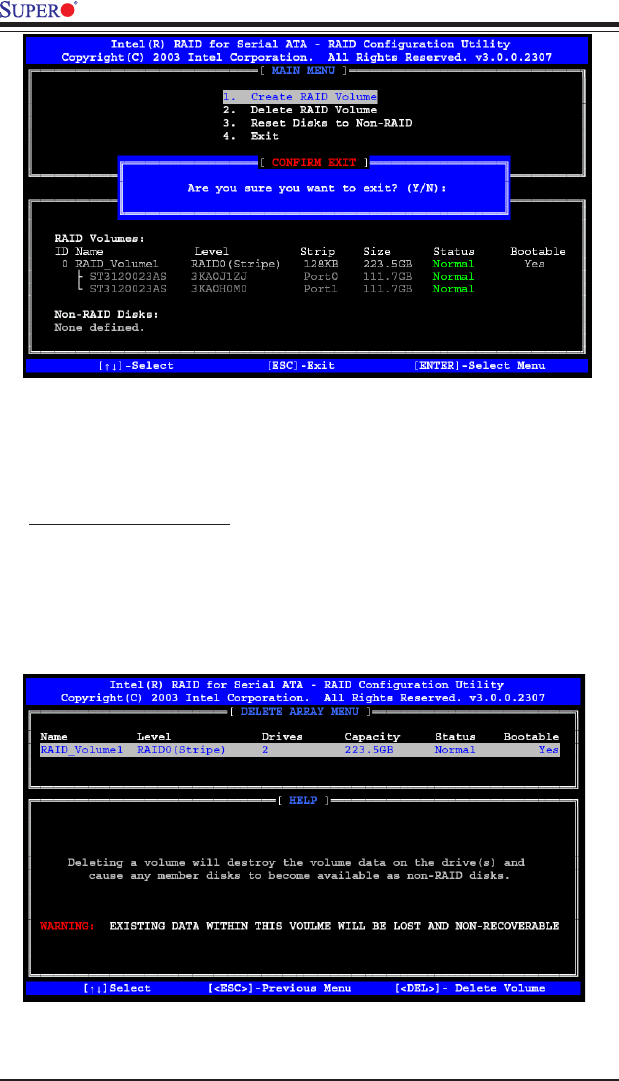Viewport: 619px width, 1081px height.
Task: Click '223.5GB' size in the RAID Volumes list
Action: click(x=388, y=264)
